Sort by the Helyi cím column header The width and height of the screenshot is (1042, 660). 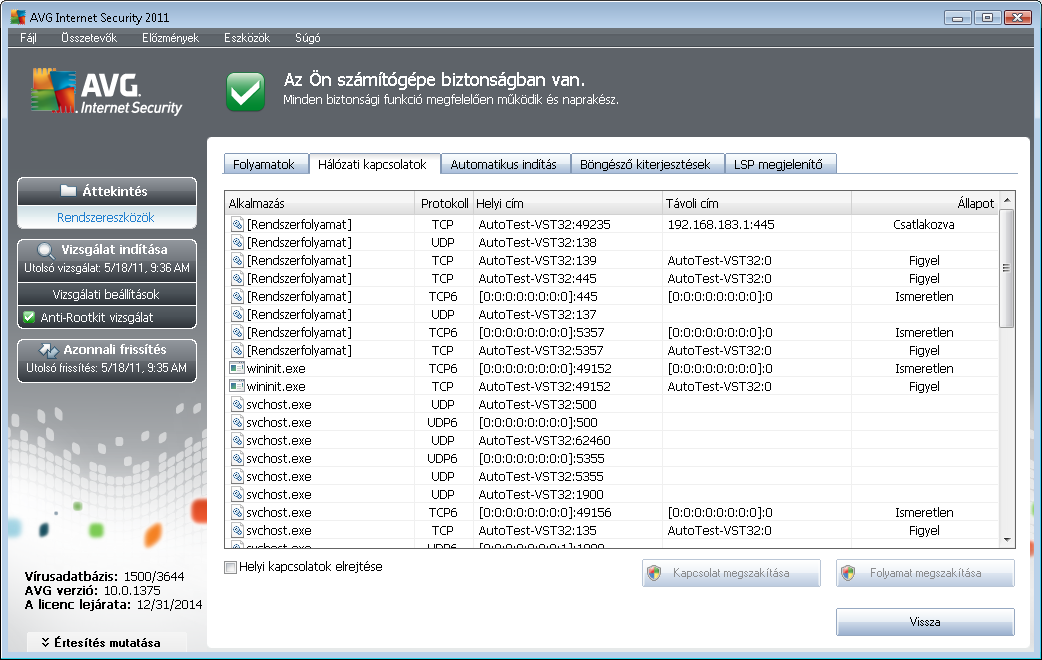coord(568,203)
